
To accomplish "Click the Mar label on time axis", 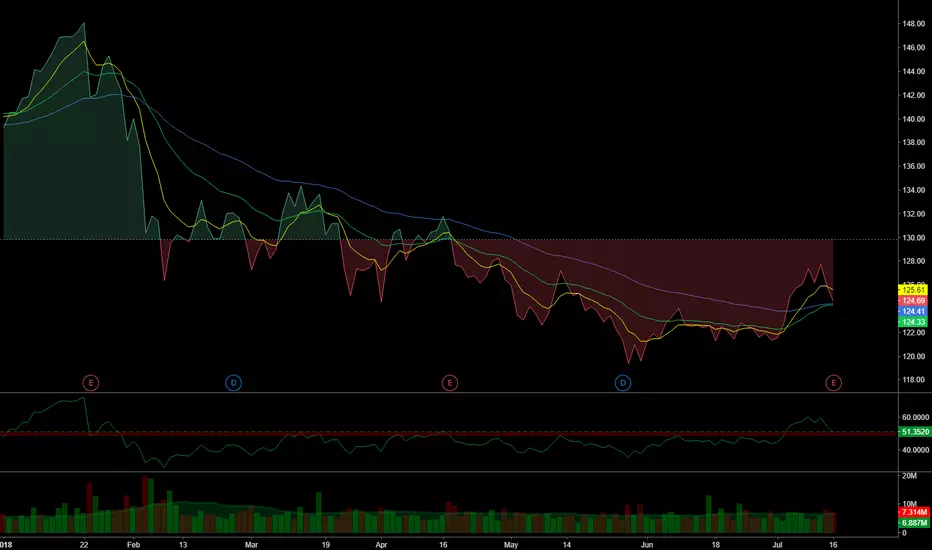I will pyautogui.click(x=251, y=545).
